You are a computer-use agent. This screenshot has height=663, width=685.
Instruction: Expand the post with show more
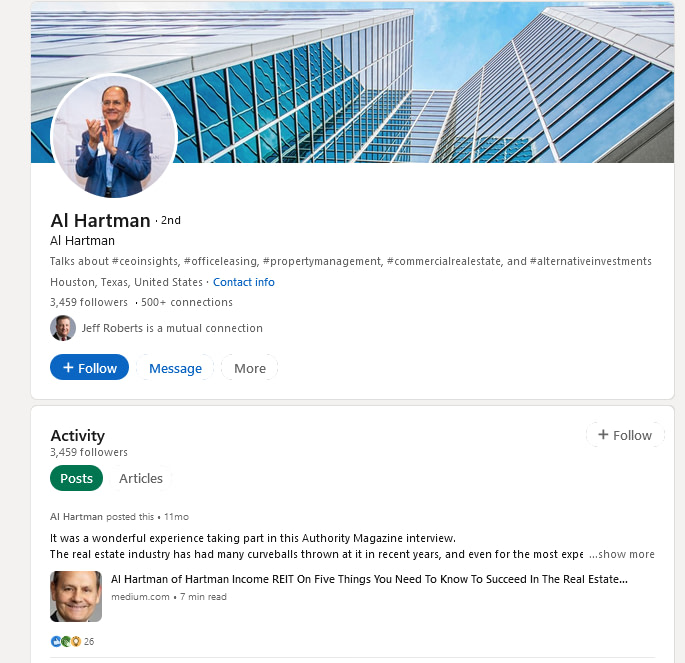pos(622,554)
